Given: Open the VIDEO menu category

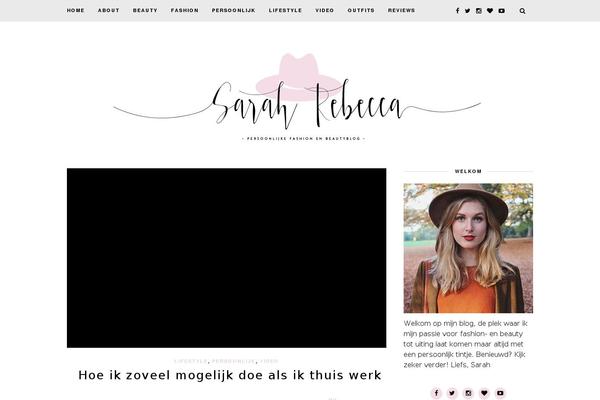Looking at the screenshot, I should click(324, 10).
